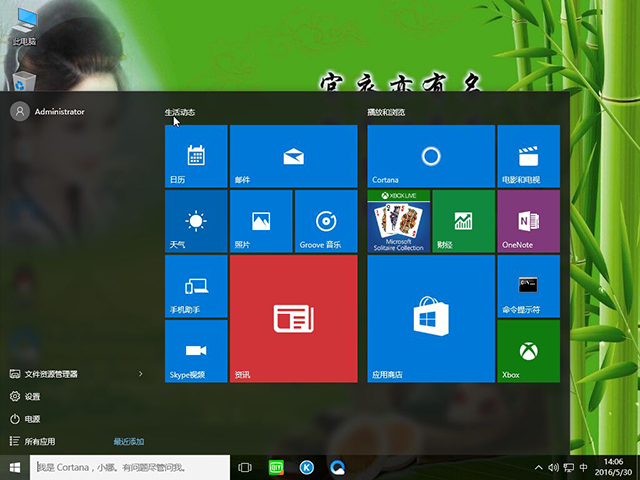Screen dimensions: 640x480
Task: Expand the 文件资源管理器 jump list arrow
Action: pyautogui.click(x=140, y=374)
